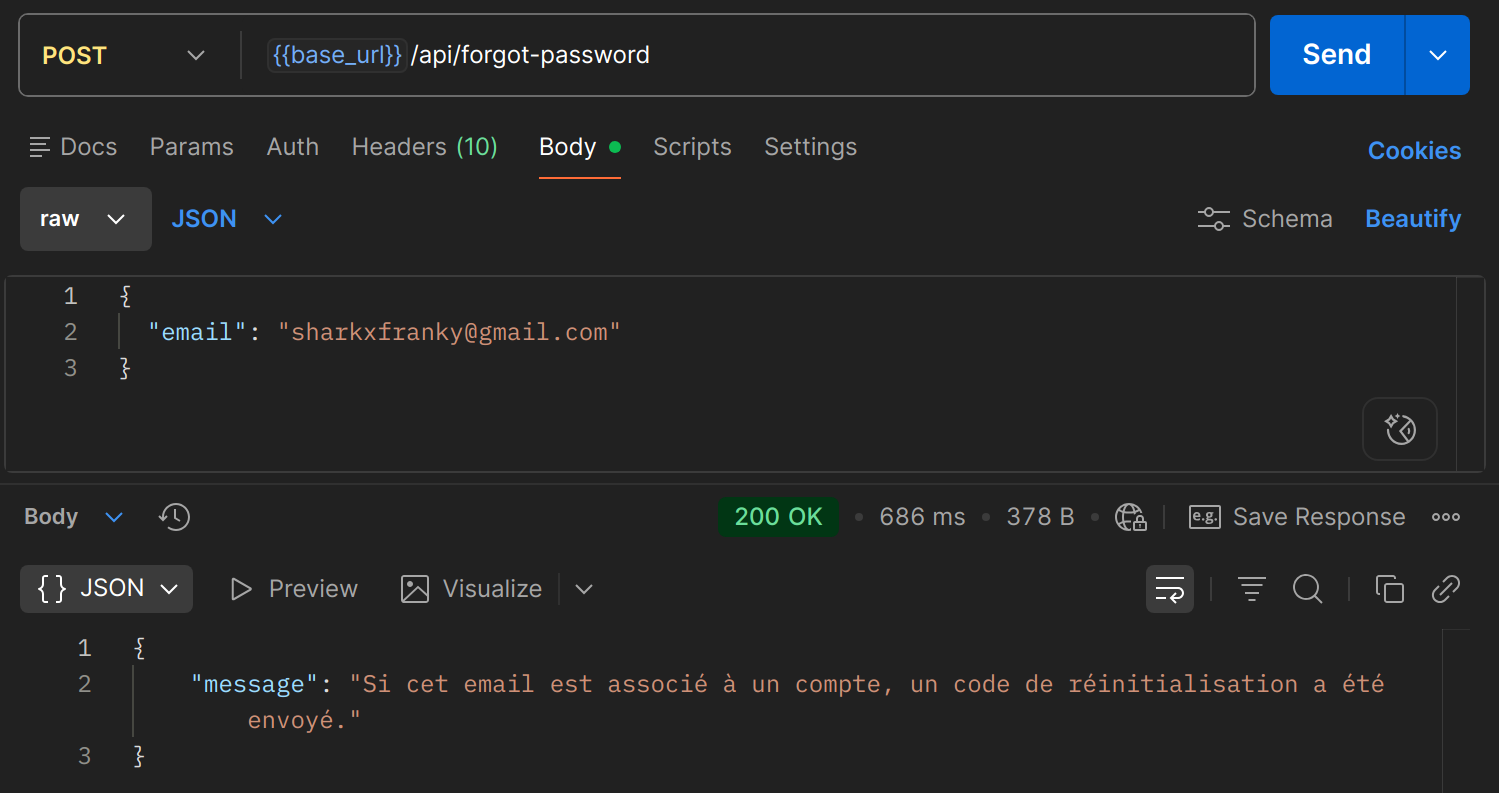Click line number 2 in request editor

pos(70,332)
